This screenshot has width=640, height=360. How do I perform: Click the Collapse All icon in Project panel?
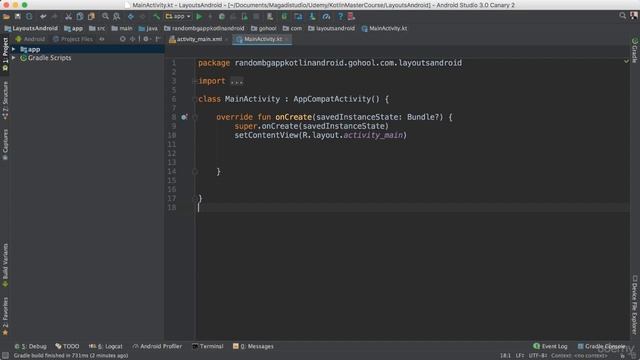(x=132, y=39)
